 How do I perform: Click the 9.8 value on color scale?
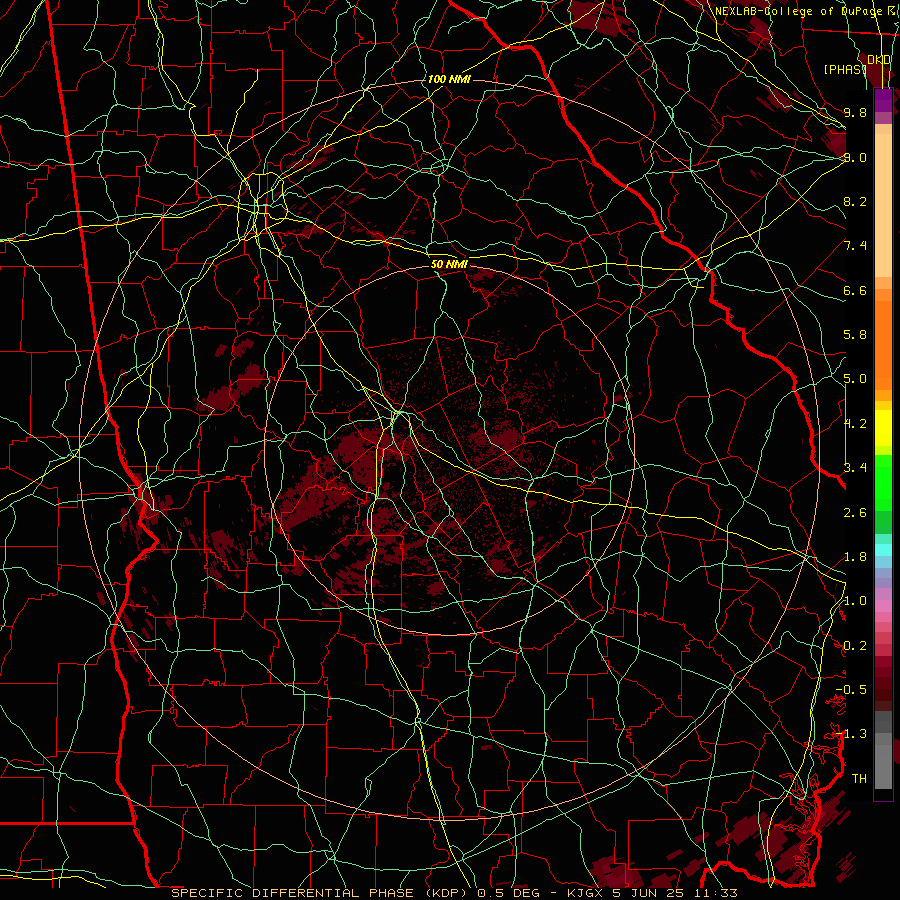(855, 112)
